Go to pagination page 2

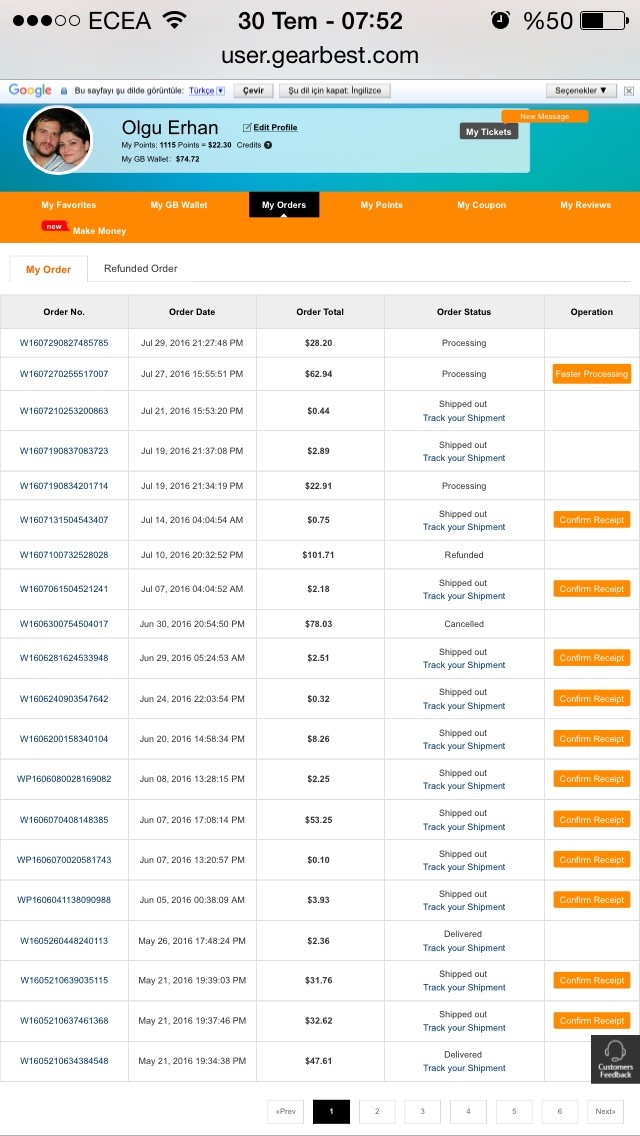(x=377, y=1111)
